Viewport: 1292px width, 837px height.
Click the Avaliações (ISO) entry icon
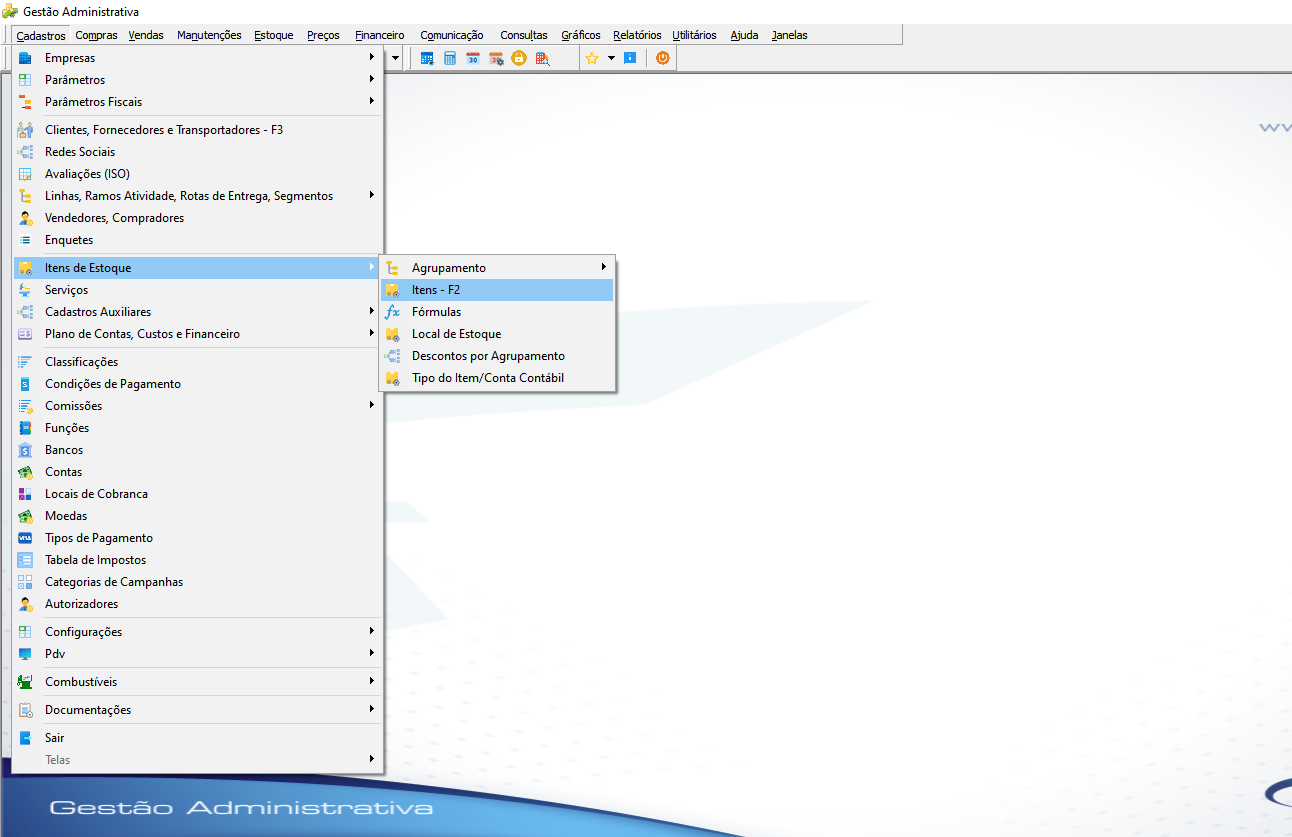click(x=26, y=174)
